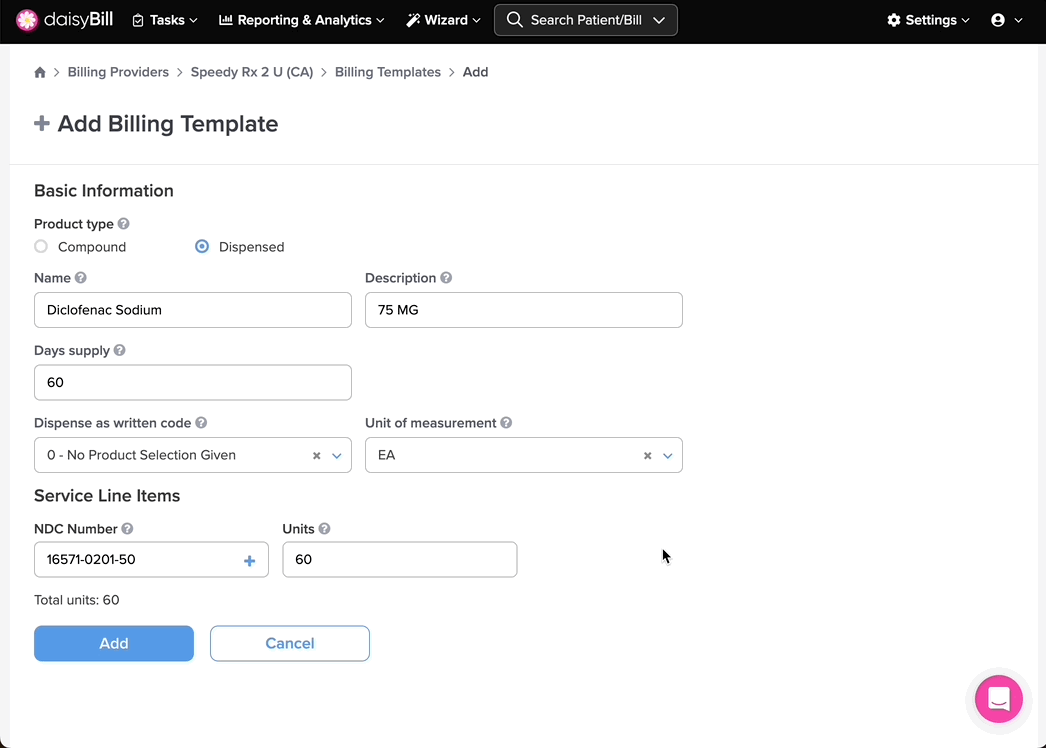
Task: Open Billing Providers breadcrumb link
Action: [118, 72]
